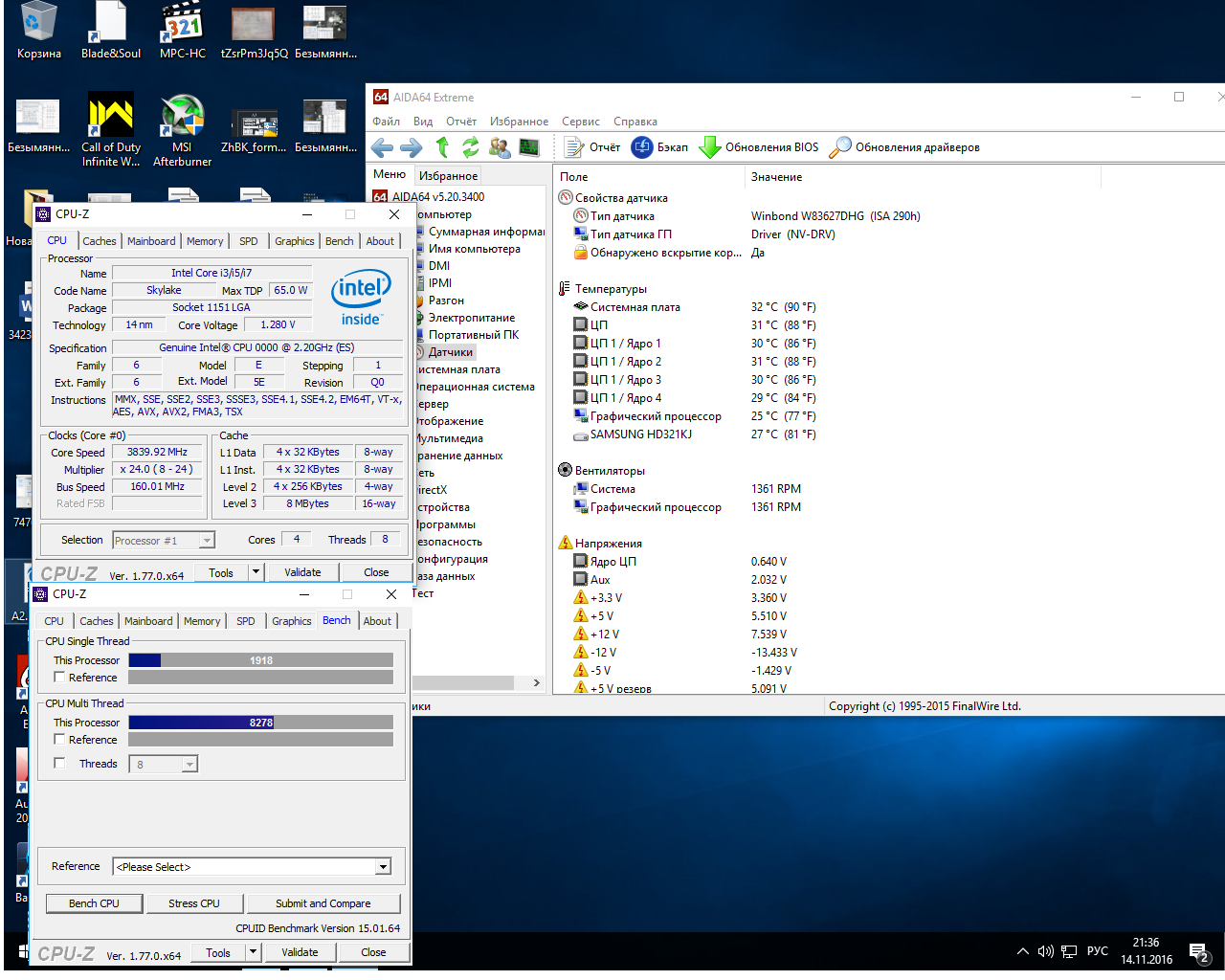Click the single thread score bar showing 1918
Image resolution: width=1225 pixels, height=980 pixels.
pyautogui.click(x=261, y=660)
